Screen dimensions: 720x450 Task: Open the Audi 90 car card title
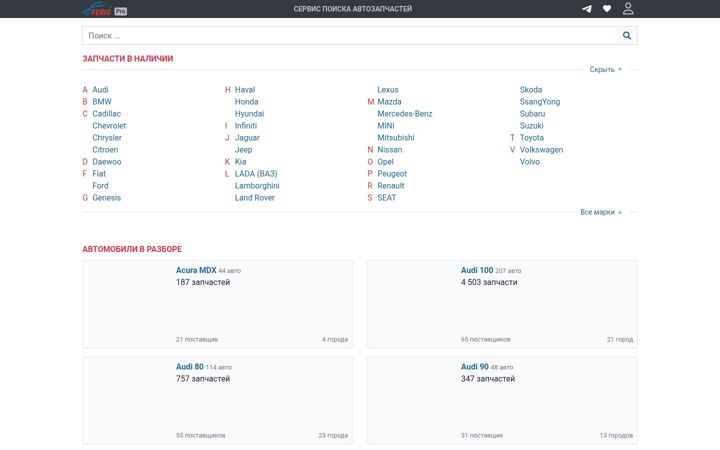pyautogui.click(x=475, y=366)
